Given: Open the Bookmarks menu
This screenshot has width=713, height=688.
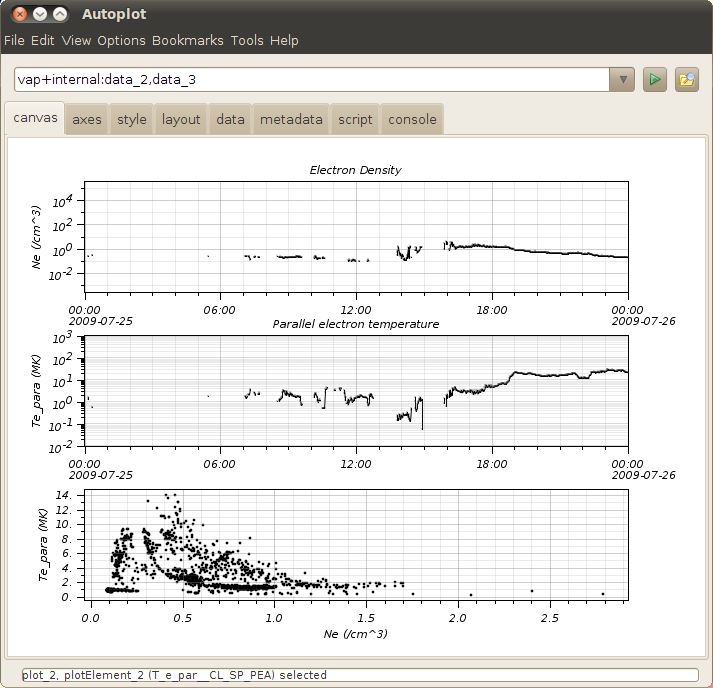Looking at the screenshot, I should tap(188, 41).
